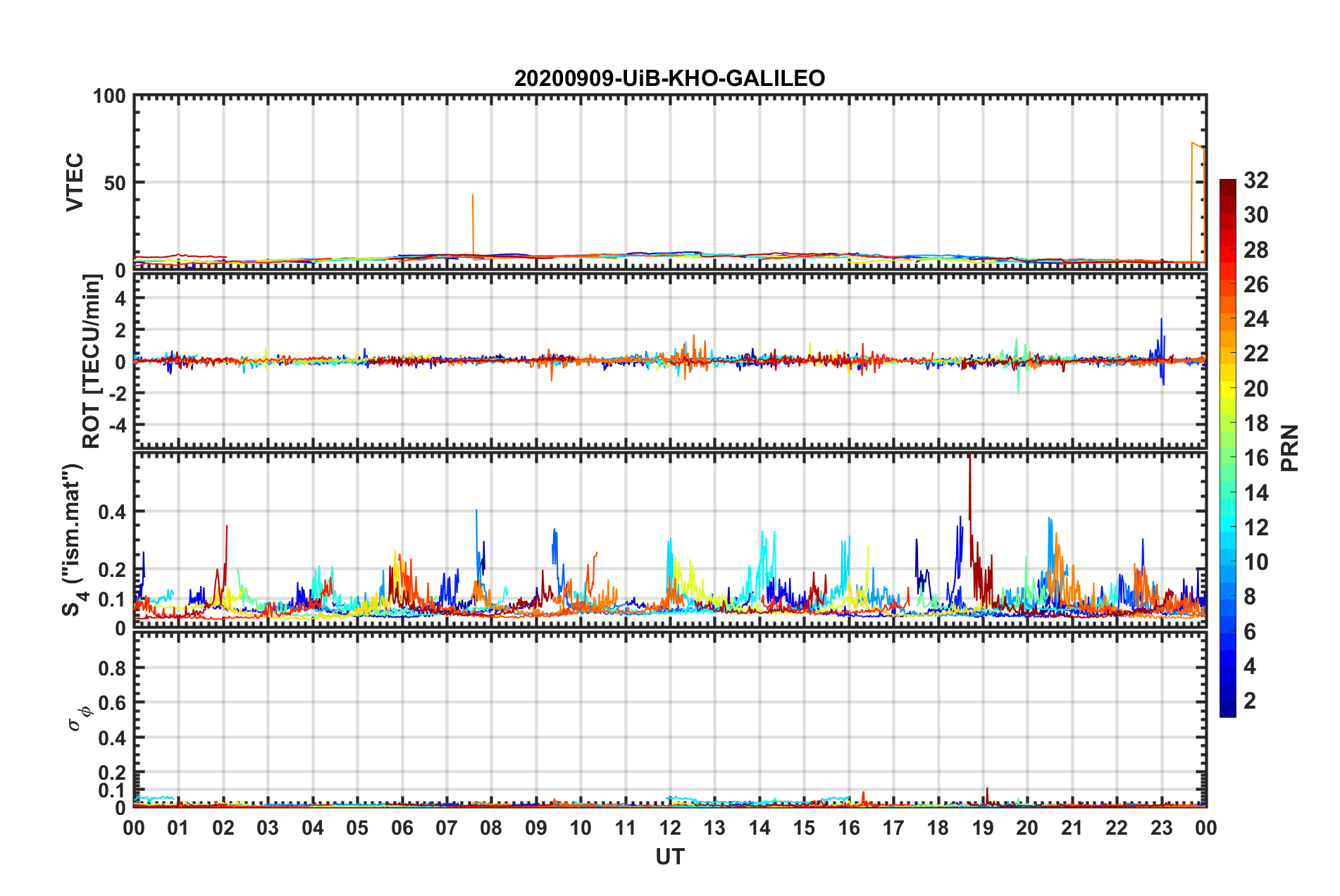The height and width of the screenshot is (896, 1340).
Task: Click colorbar tick label 32
Action: [1255, 180]
